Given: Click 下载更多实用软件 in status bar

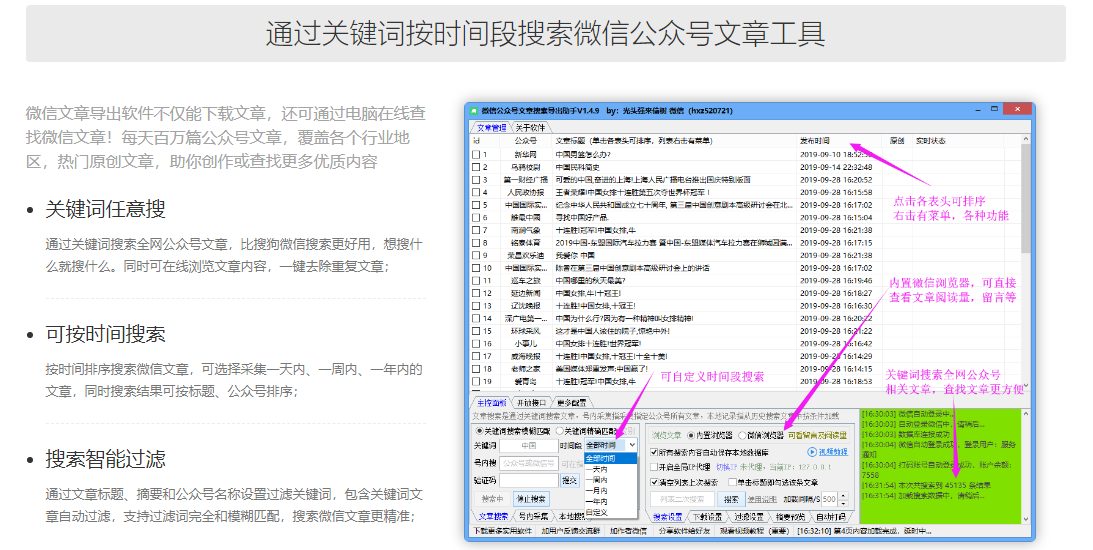Looking at the screenshot, I should coord(502,531).
